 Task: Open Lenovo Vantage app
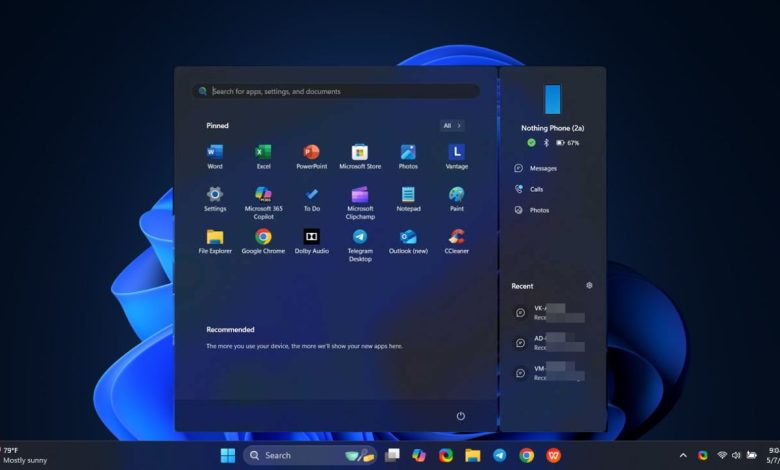[x=457, y=157]
